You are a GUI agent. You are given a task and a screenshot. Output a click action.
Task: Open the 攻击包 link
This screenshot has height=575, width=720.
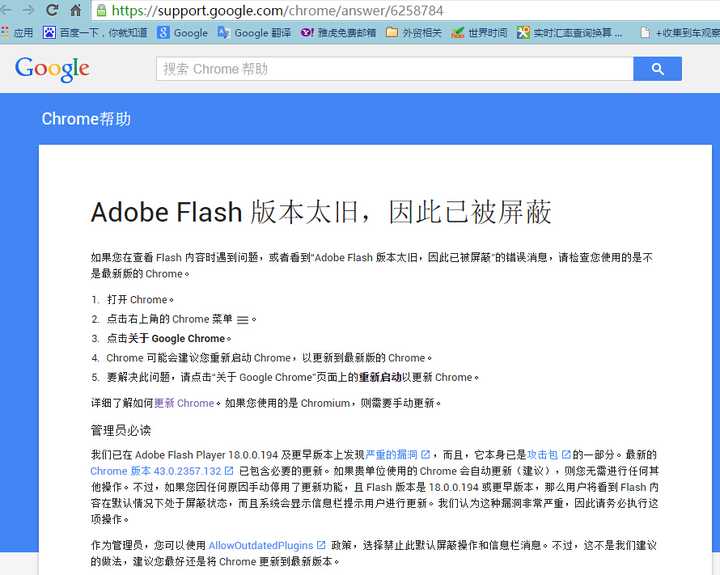click(542, 455)
